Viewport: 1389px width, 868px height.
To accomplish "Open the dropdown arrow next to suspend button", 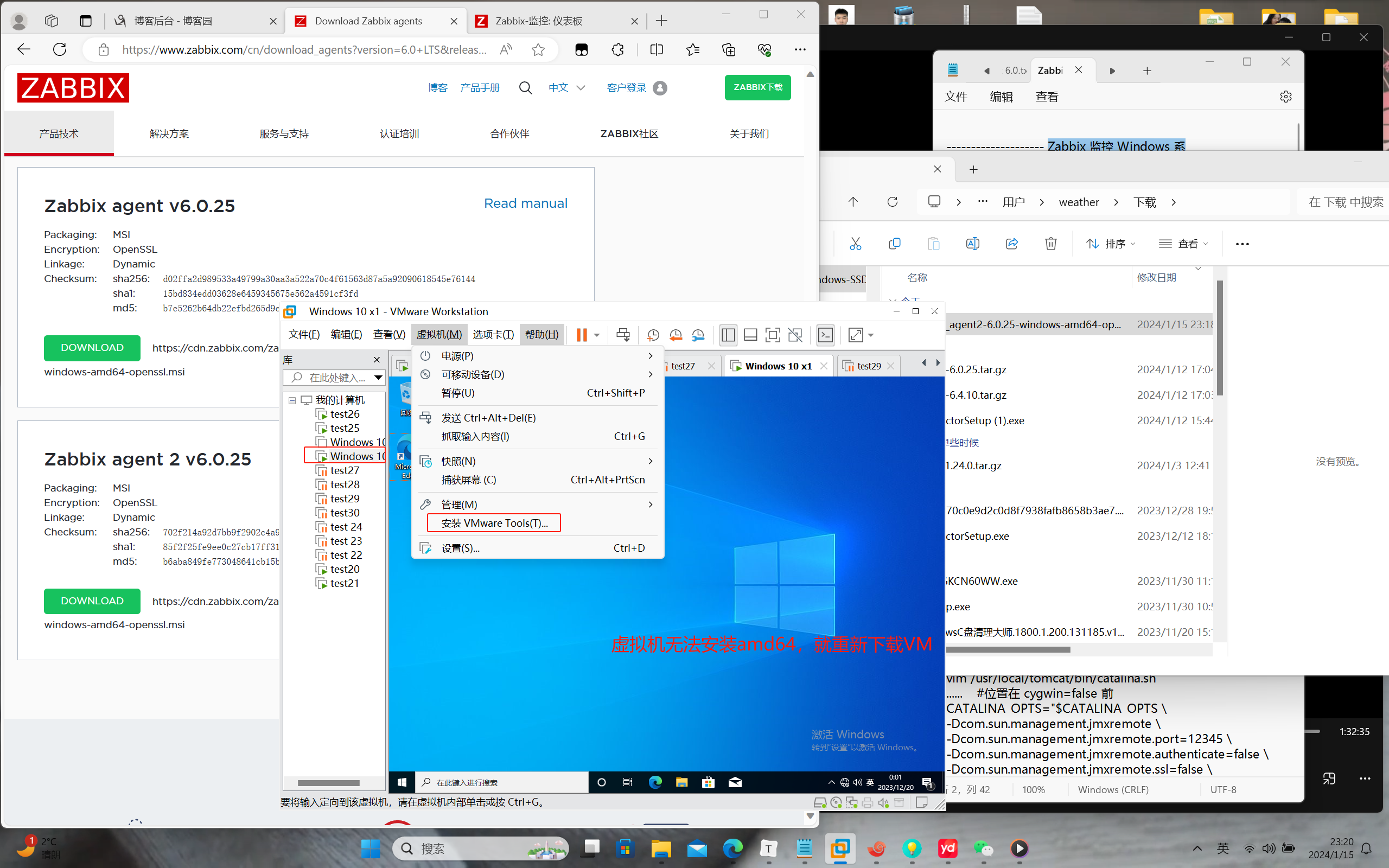I will click(x=597, y=335).
